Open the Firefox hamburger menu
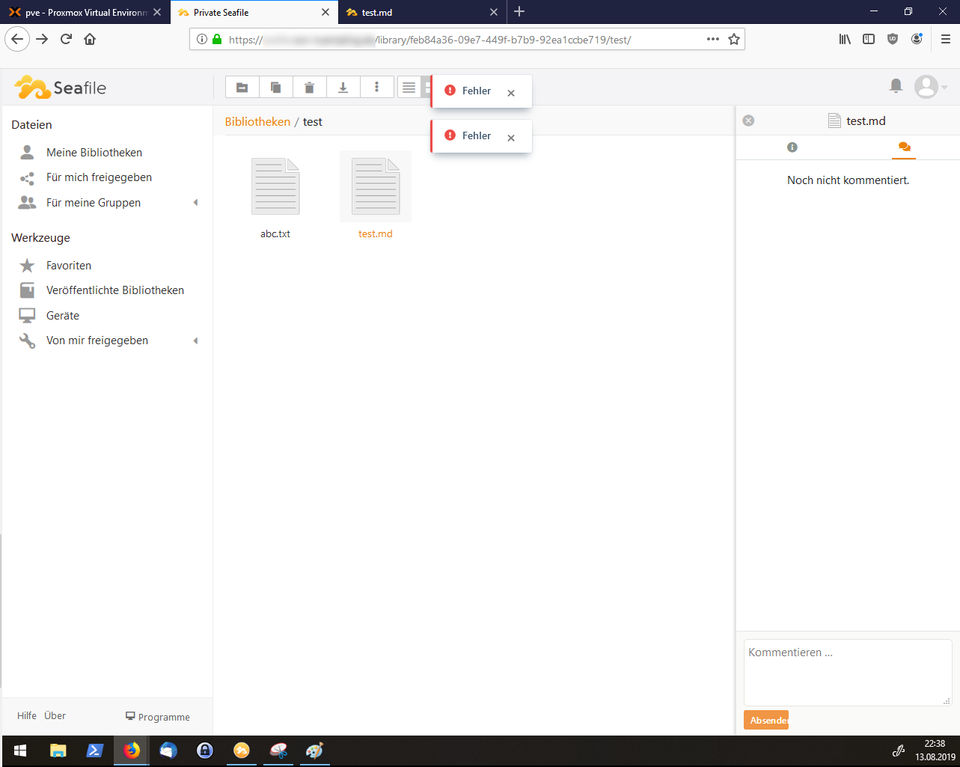960x767 pixels. (946, 39)
